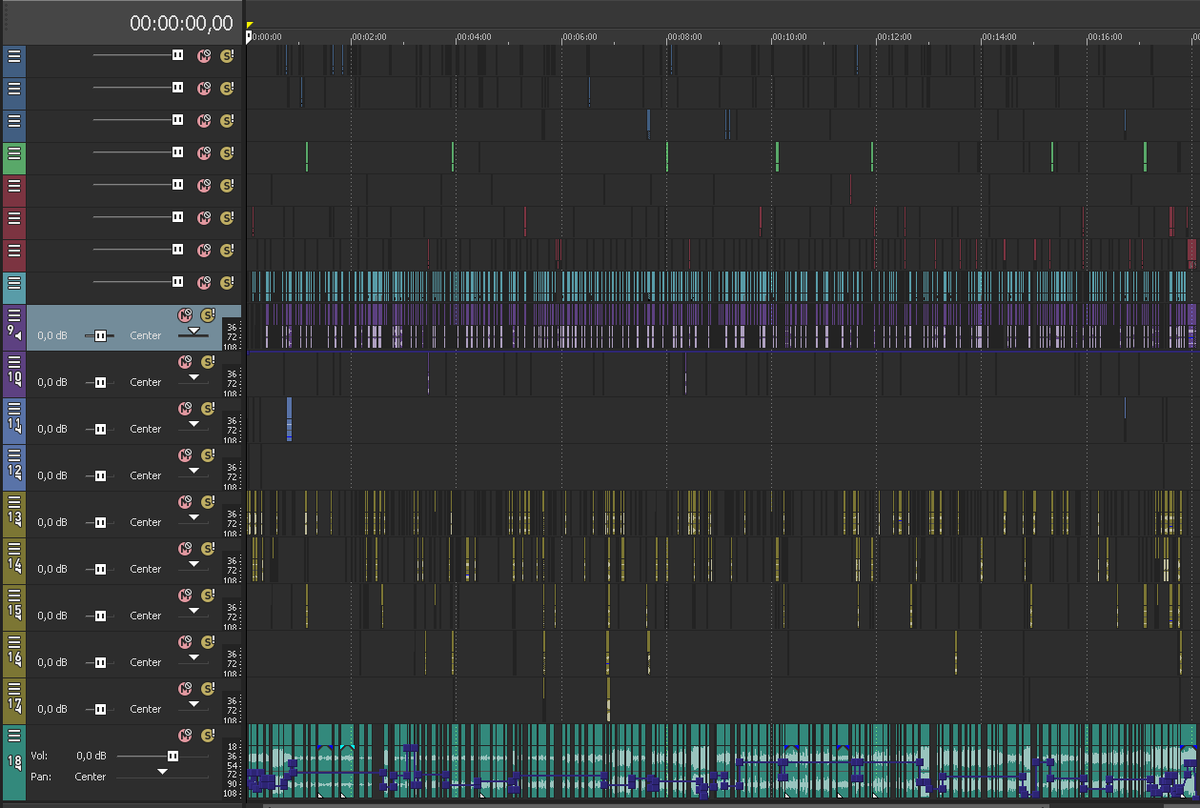Image resolution: width=1200 pixels, height=808 pixels.
Task: Solo track 9
Action: (208, 314)
